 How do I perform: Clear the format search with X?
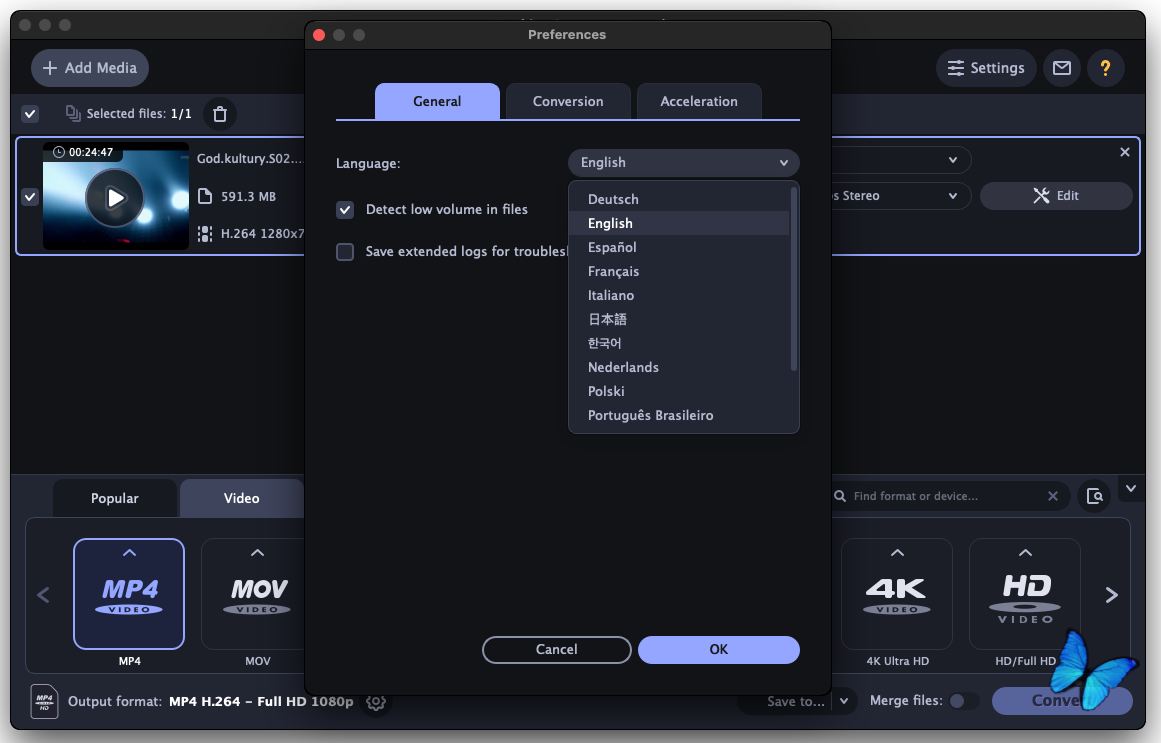click(1053, 496)
